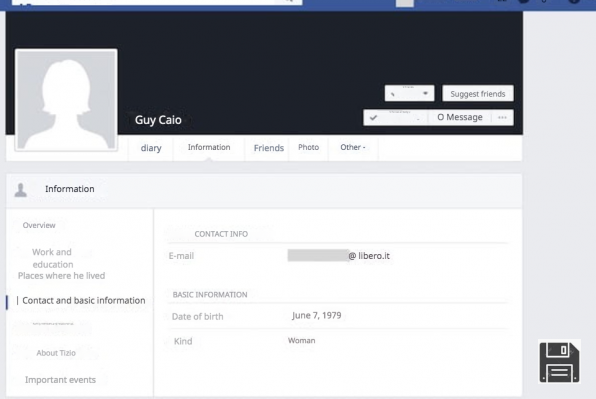Open the profile picture placeholder
The image size is (596, 399).
pos(66,100)
